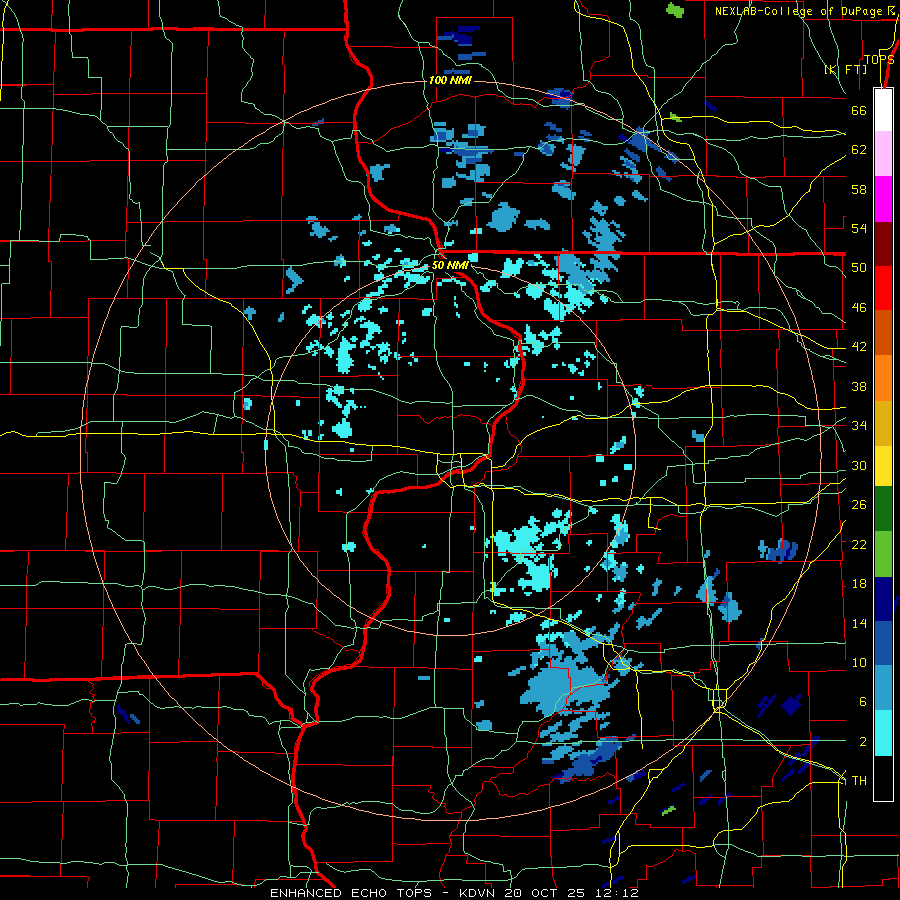Click the NEXLAB-College of DuPage credit text
Image resolution: width=900 pixels, height=900 pixels.
tap(798, 11)
